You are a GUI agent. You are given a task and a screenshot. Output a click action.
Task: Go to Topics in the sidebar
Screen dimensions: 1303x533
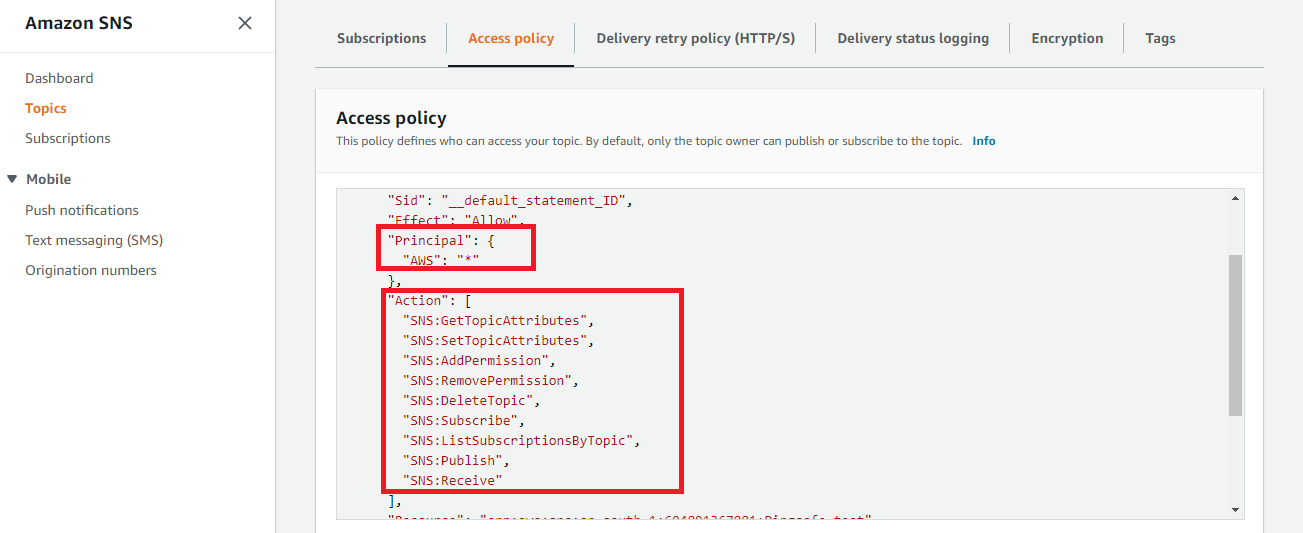(x=46, y=108)
